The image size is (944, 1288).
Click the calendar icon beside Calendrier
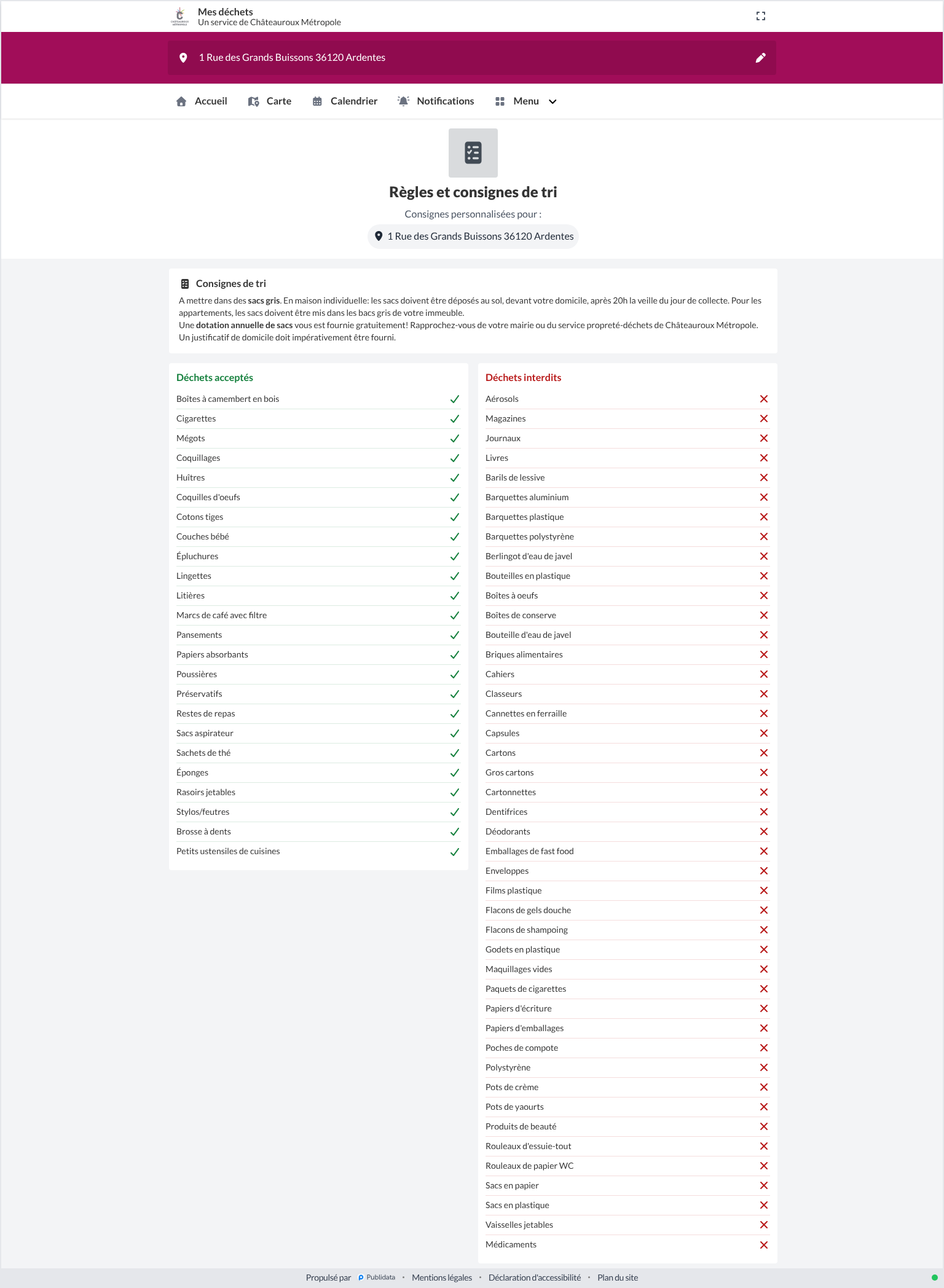click(317, 101)
